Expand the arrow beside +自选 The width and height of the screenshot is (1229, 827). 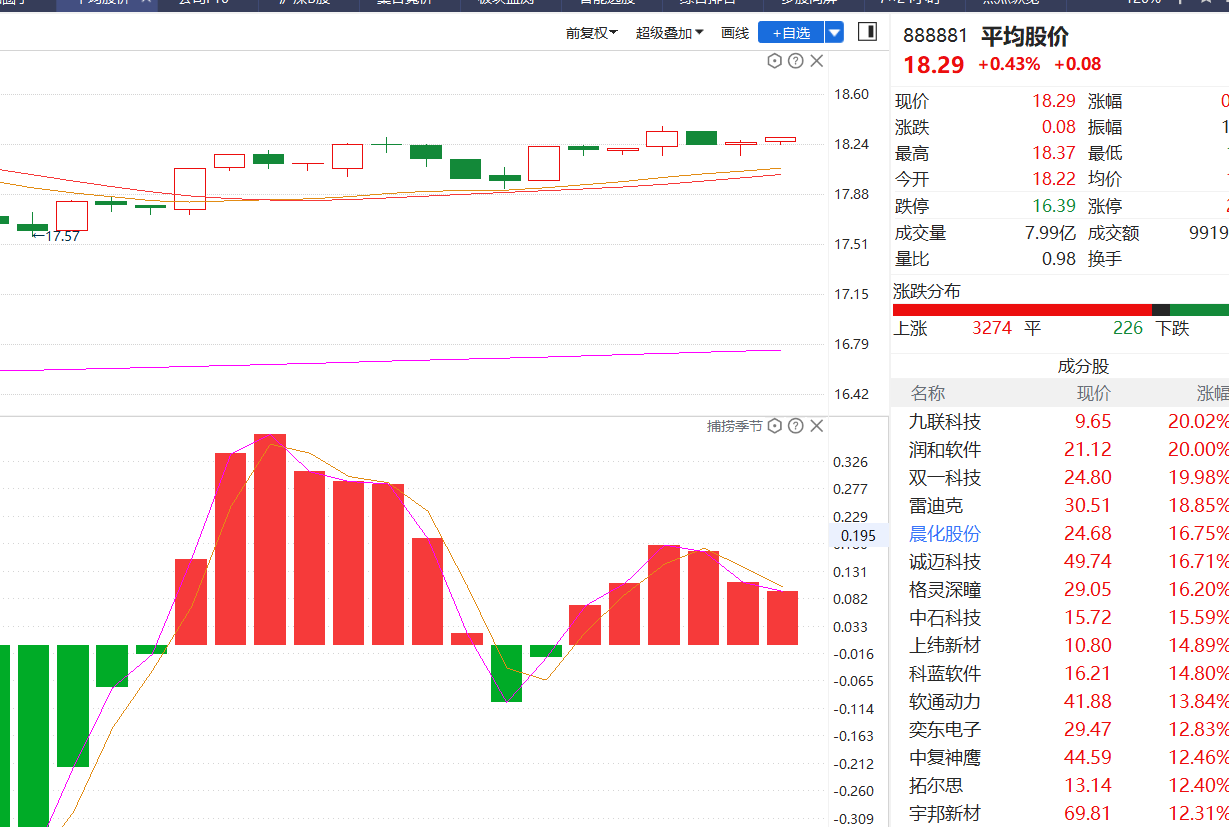tap(834, 33)
